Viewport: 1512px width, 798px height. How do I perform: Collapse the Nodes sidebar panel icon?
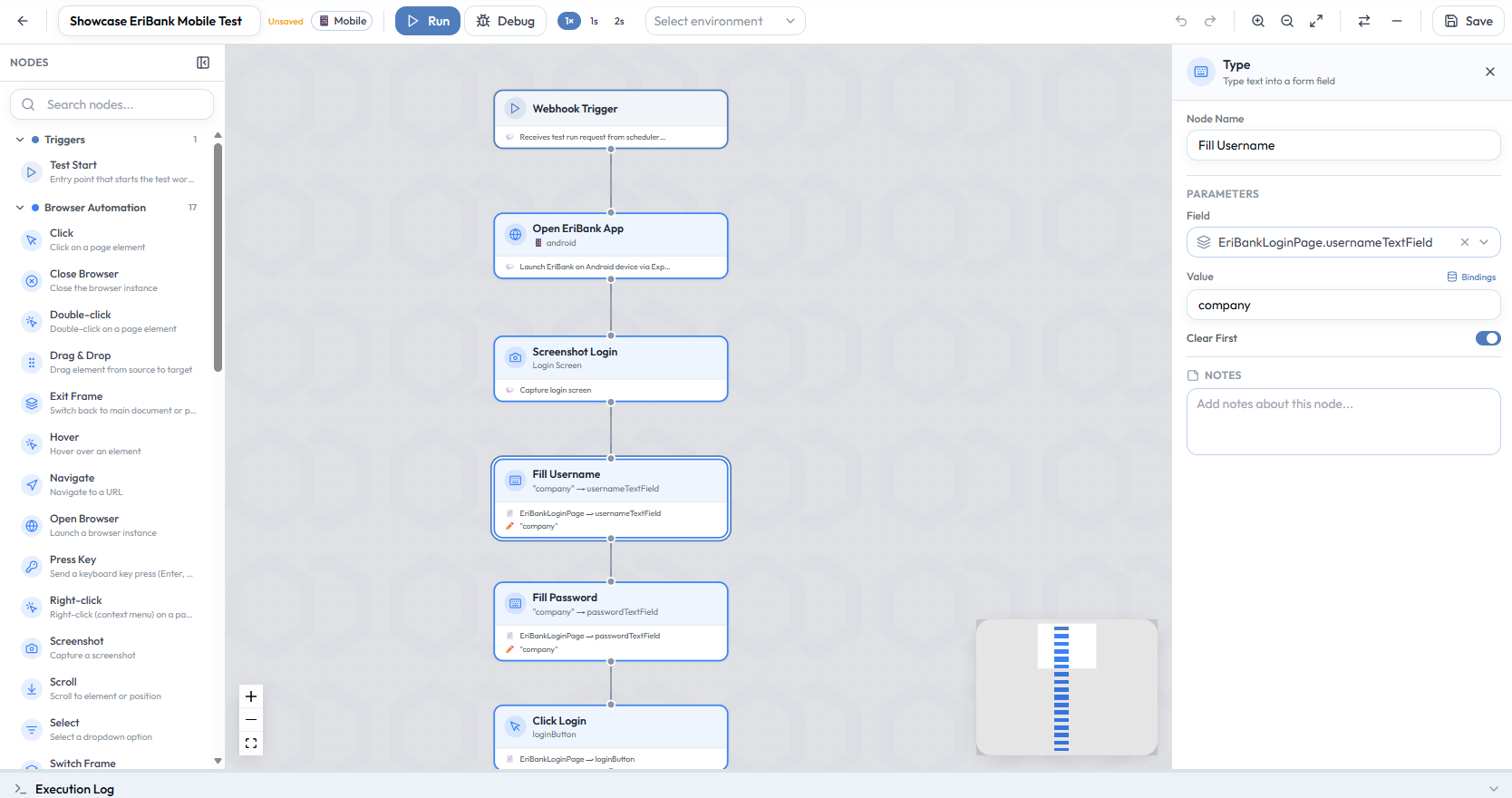[203, 63]
